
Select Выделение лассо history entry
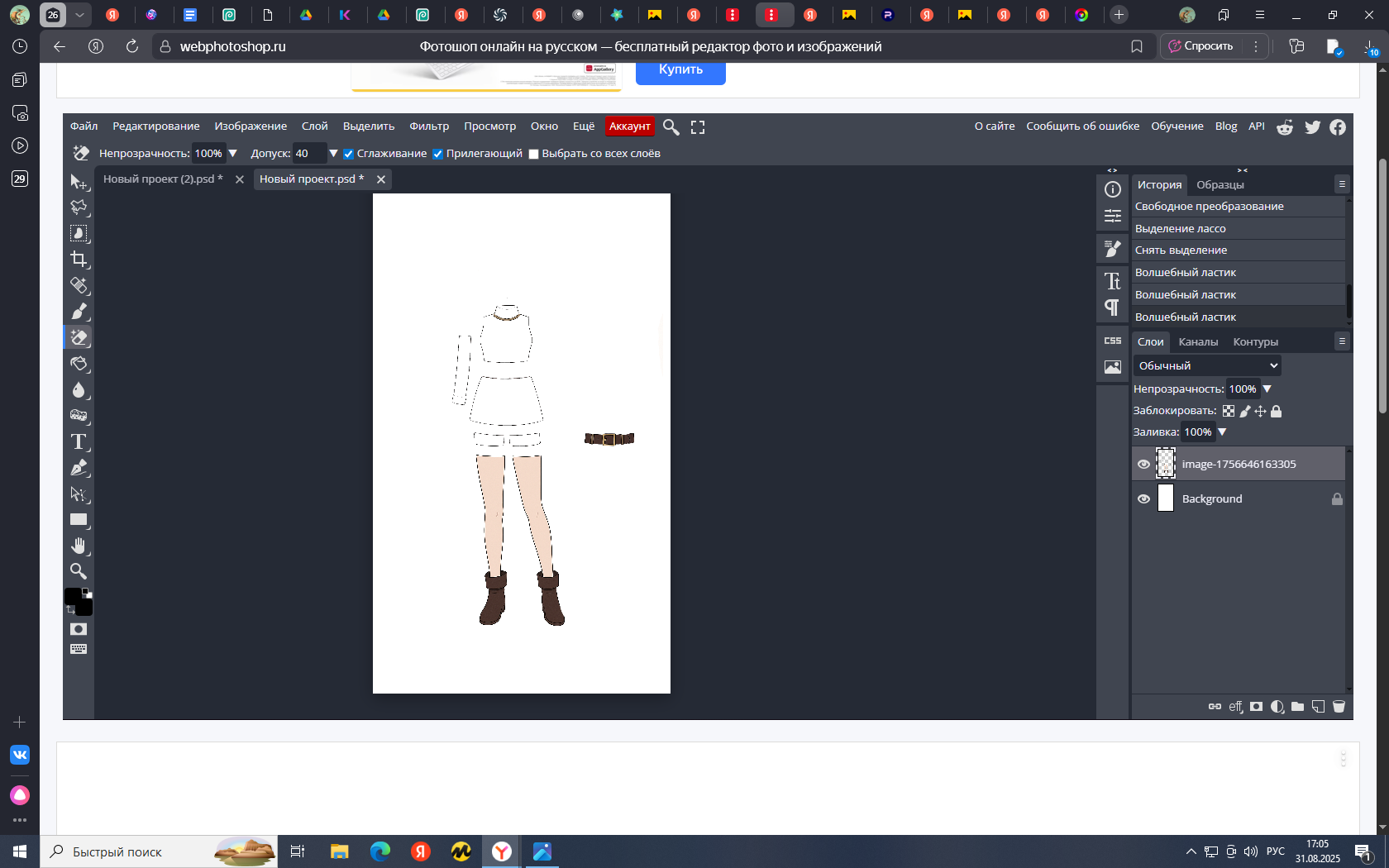pos(1180,229)
